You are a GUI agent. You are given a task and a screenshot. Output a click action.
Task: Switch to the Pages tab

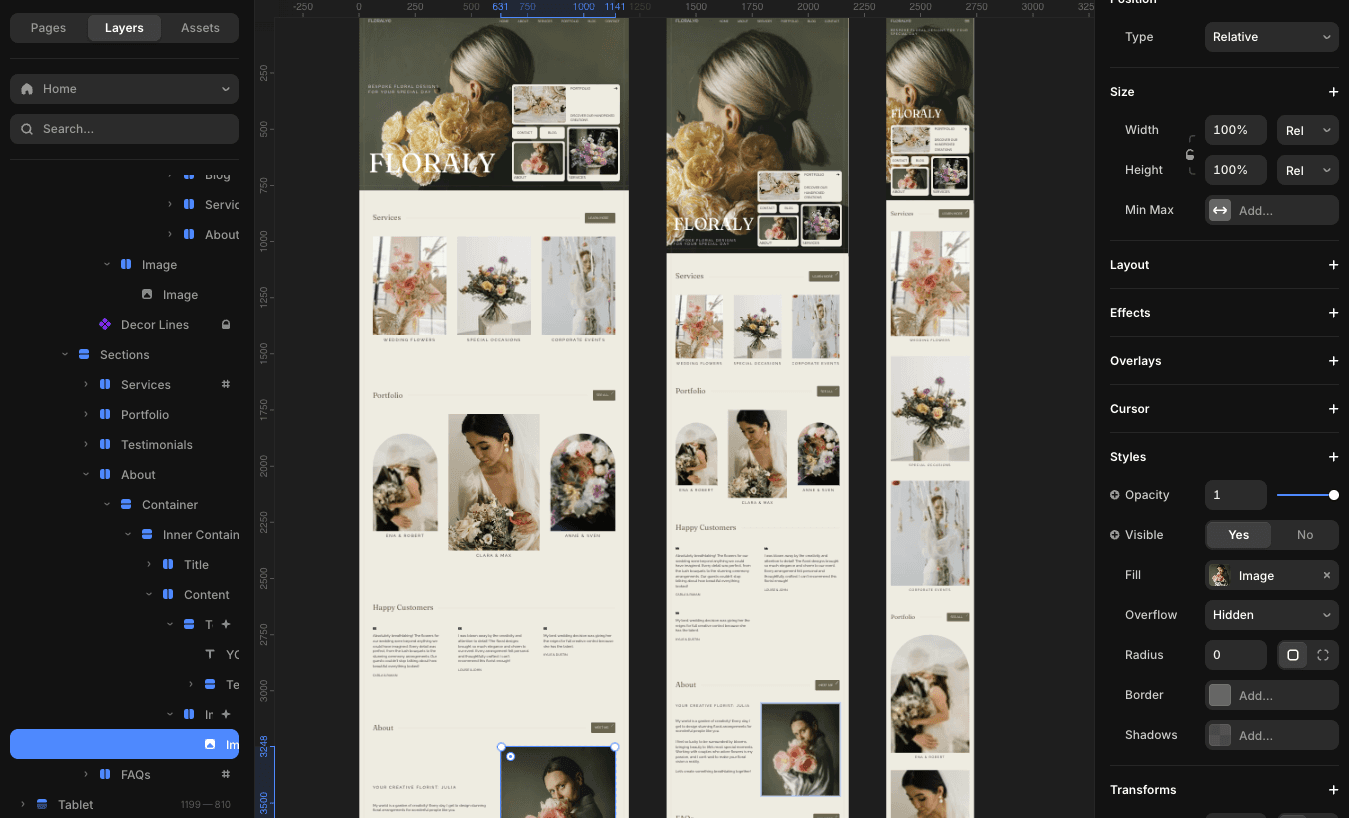[48, 28]
